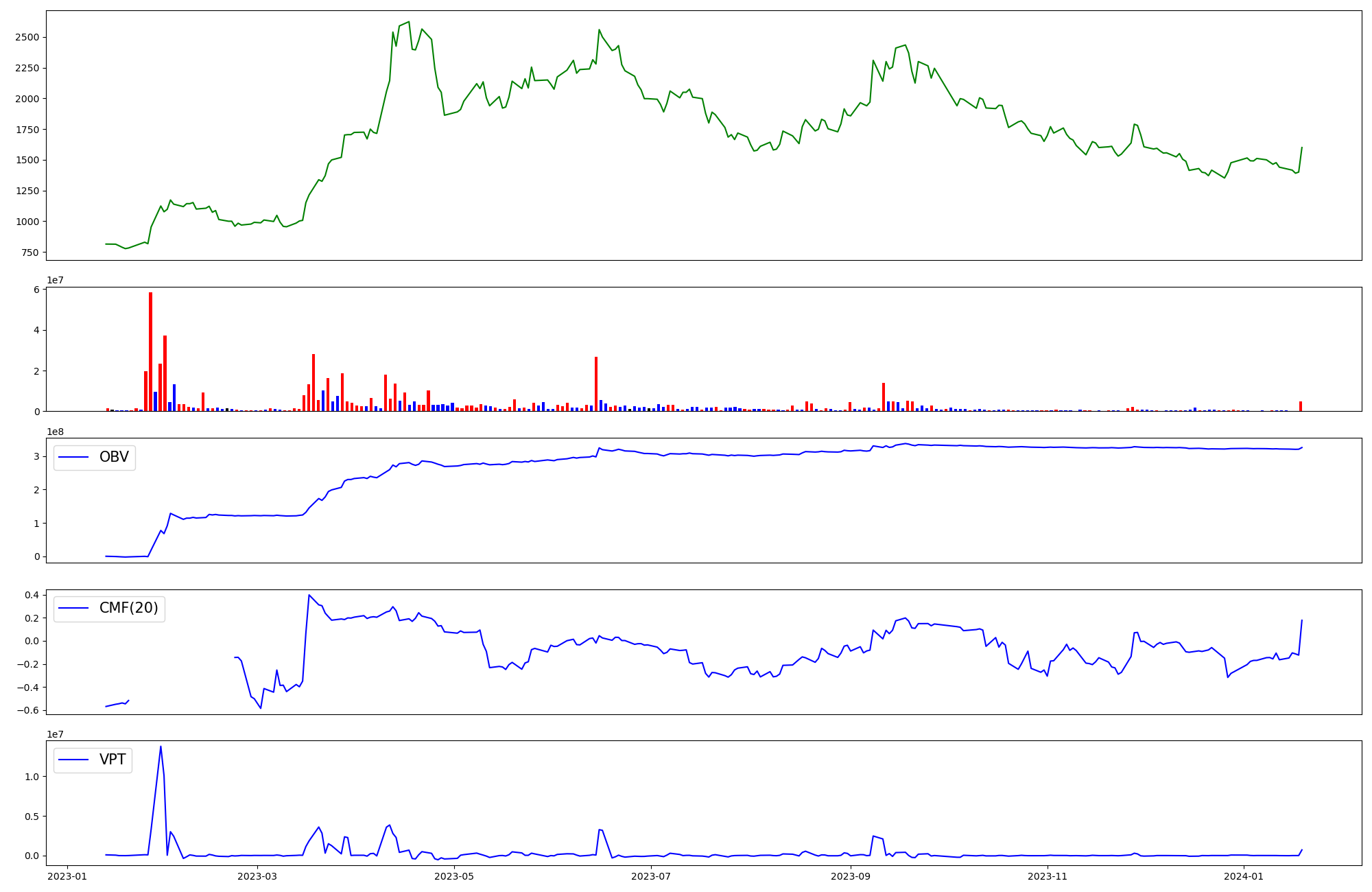Click the 1e8 exponent label above OBV chart
The height and width of the screenshot is (892, 1372).
click(55, 432)
